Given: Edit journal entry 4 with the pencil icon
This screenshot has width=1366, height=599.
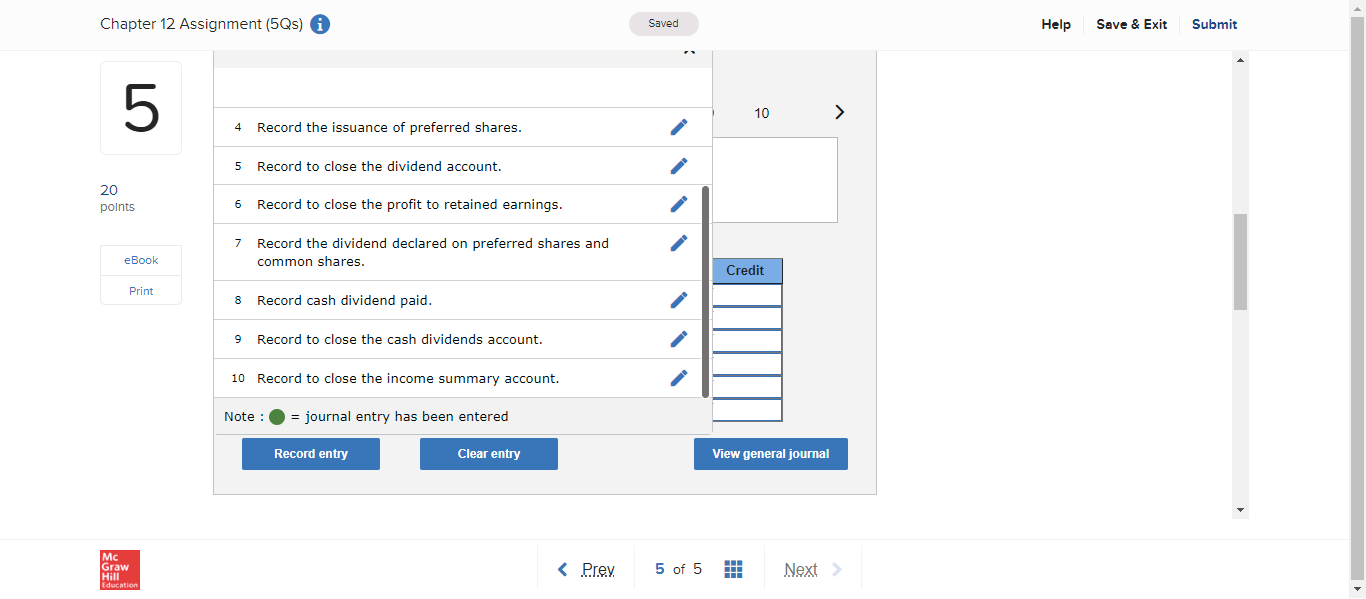Looking at the screenshot, I should [679, 127].
